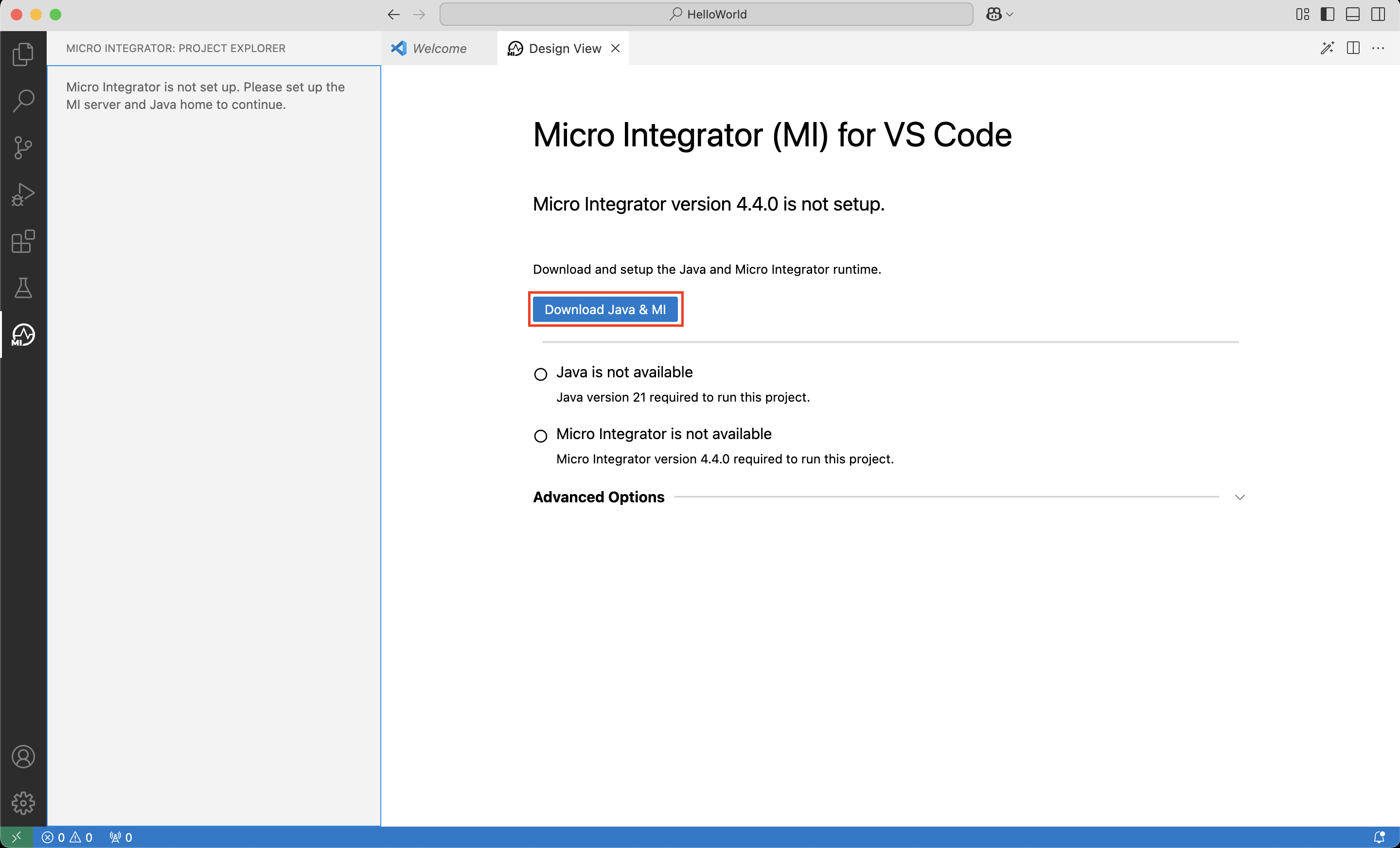Select the Java is not available radio
Screen dimensions: 1400x848
click(x=540, y=374)
